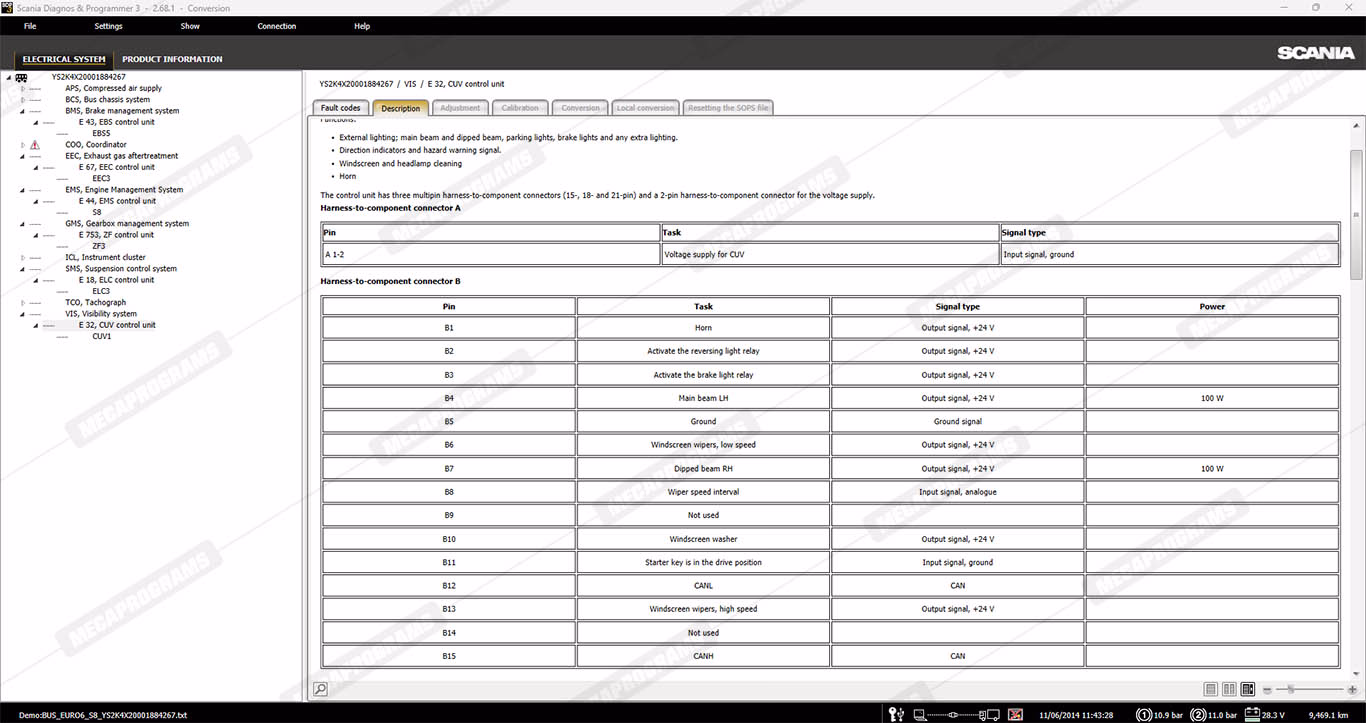
Task: Switch to single-column page layout view
Action: (1211, 689)
